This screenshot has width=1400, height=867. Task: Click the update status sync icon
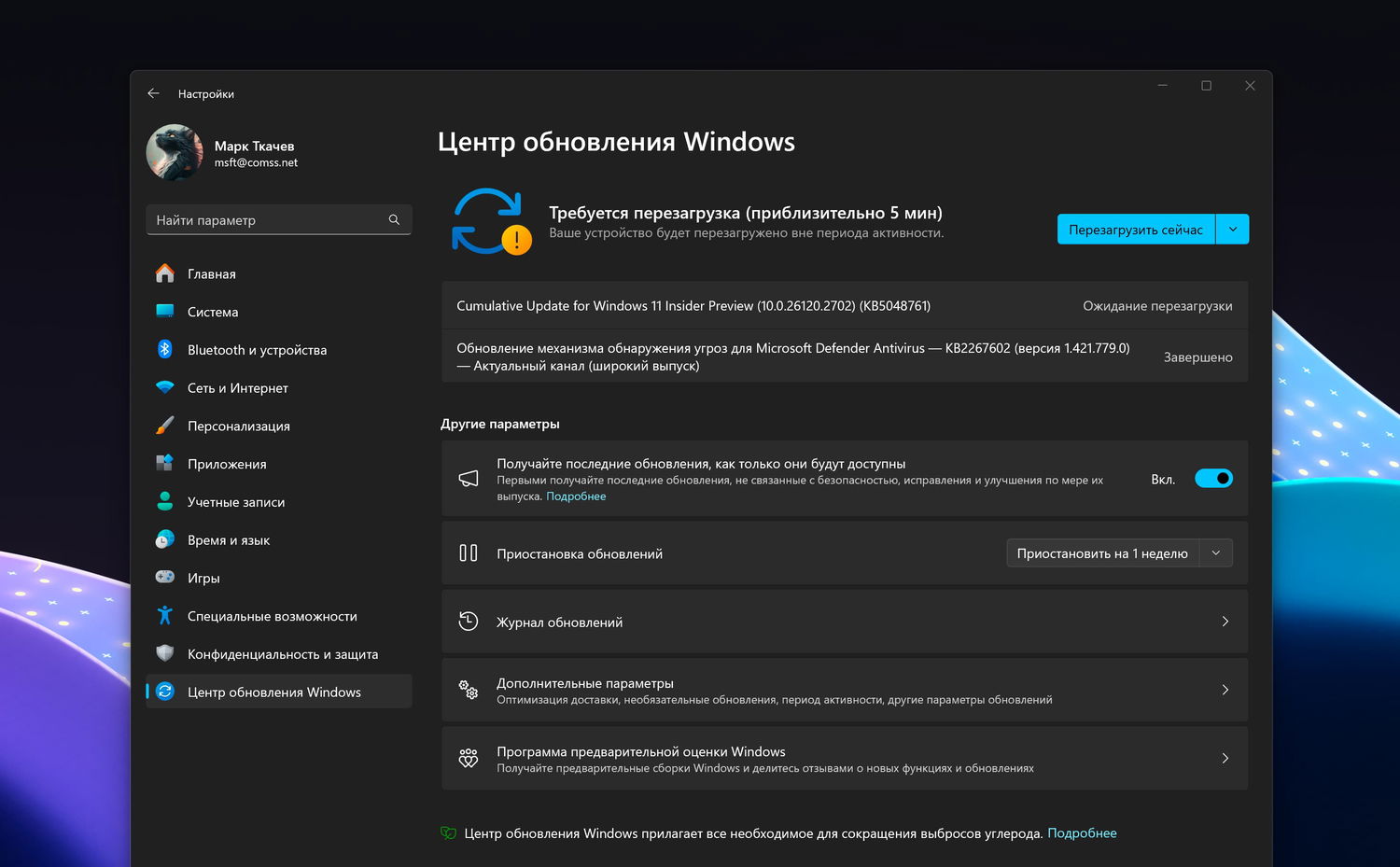[x=491, y=222]
